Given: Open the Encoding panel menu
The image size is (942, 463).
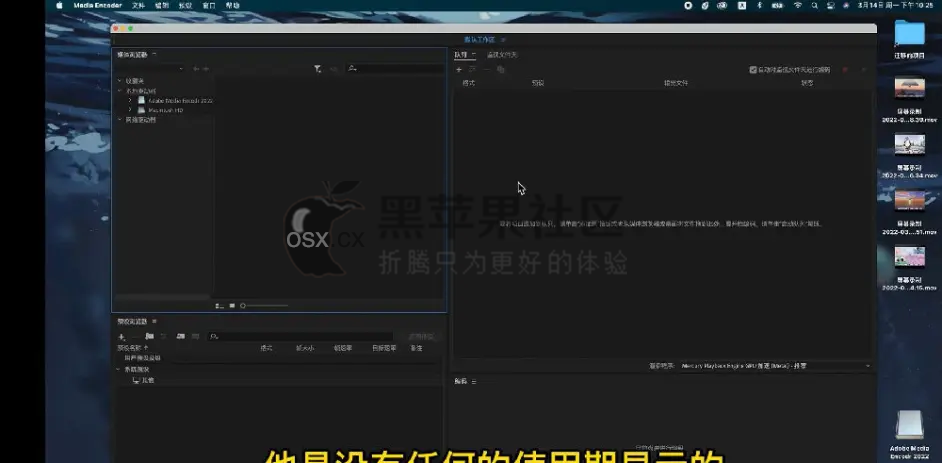Looking at the screenshot, I should (473, 382).
